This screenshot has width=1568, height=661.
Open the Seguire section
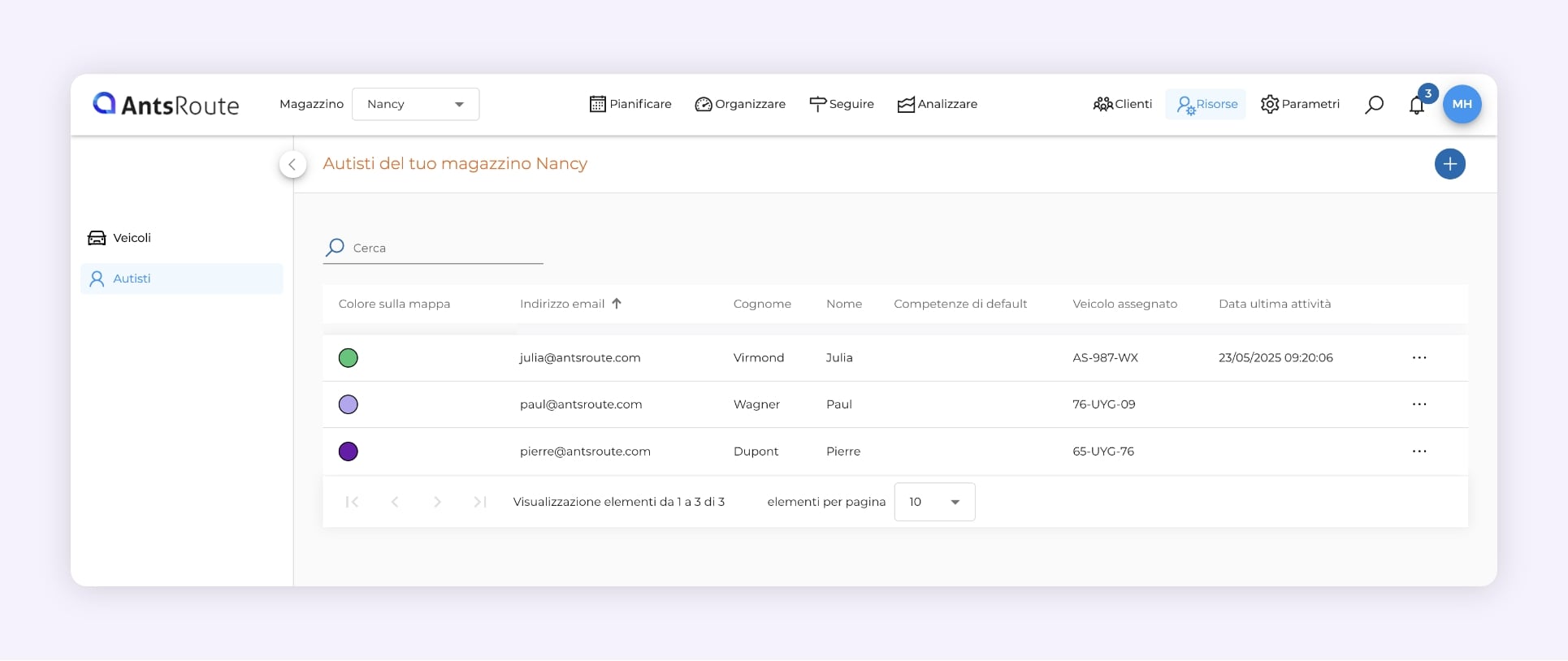coord(842,104)
